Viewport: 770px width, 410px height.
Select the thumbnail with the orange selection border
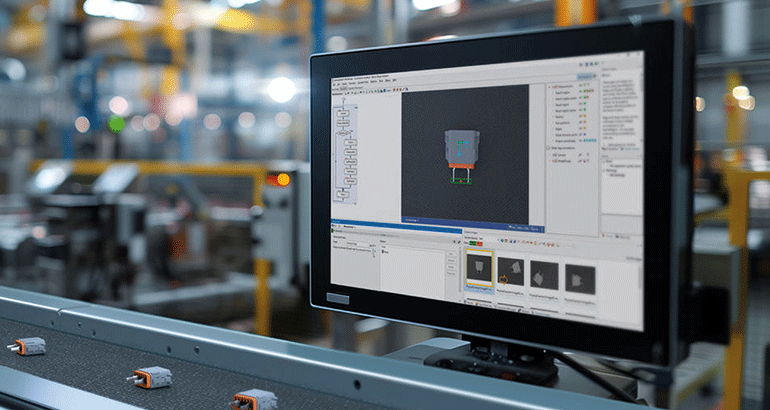(x=479, y=268)
